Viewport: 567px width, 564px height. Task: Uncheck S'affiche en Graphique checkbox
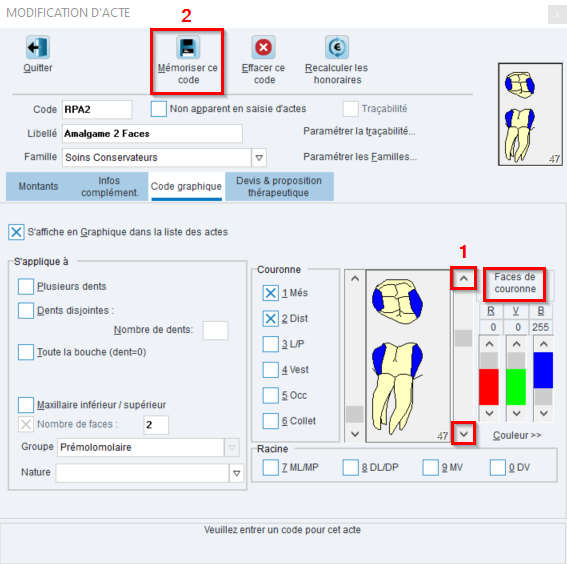pos(16,232)
